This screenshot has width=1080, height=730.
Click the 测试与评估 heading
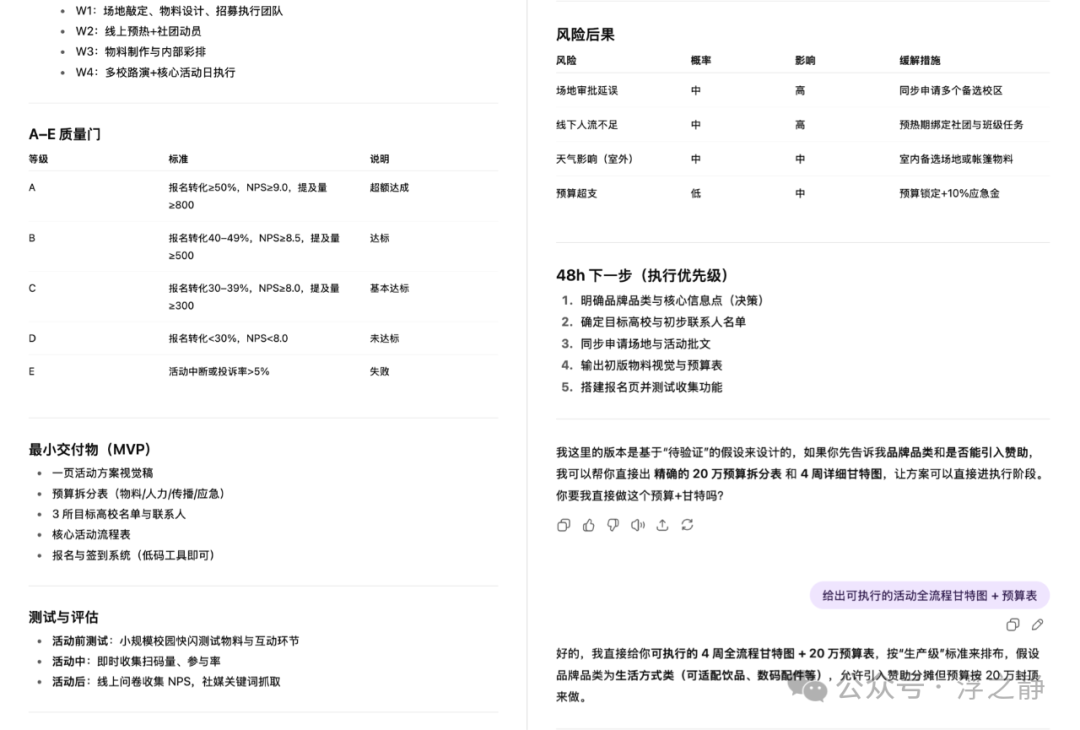[x=63, y=617]
